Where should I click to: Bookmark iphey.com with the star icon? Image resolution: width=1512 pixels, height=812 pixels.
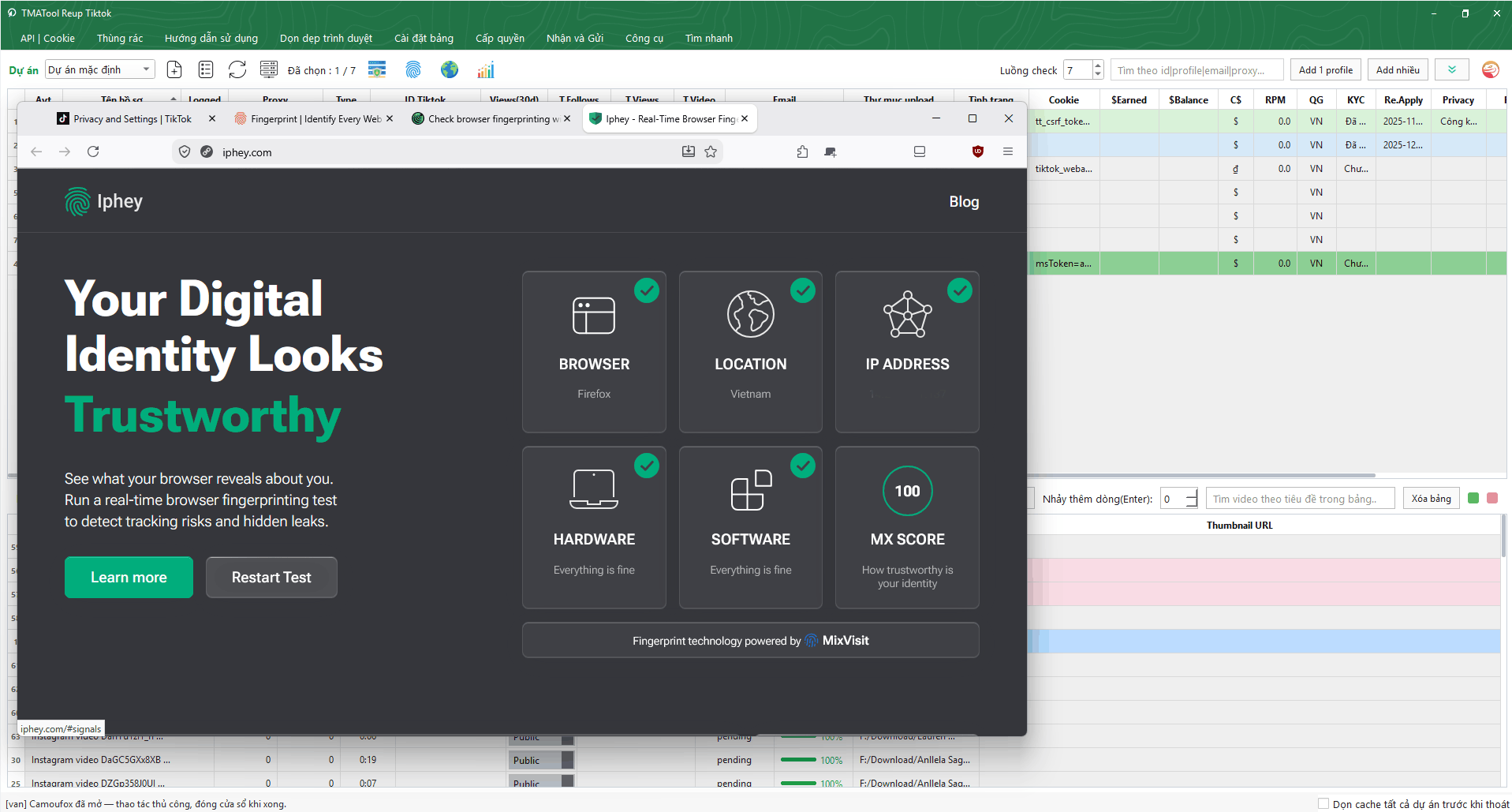point(711,152)
